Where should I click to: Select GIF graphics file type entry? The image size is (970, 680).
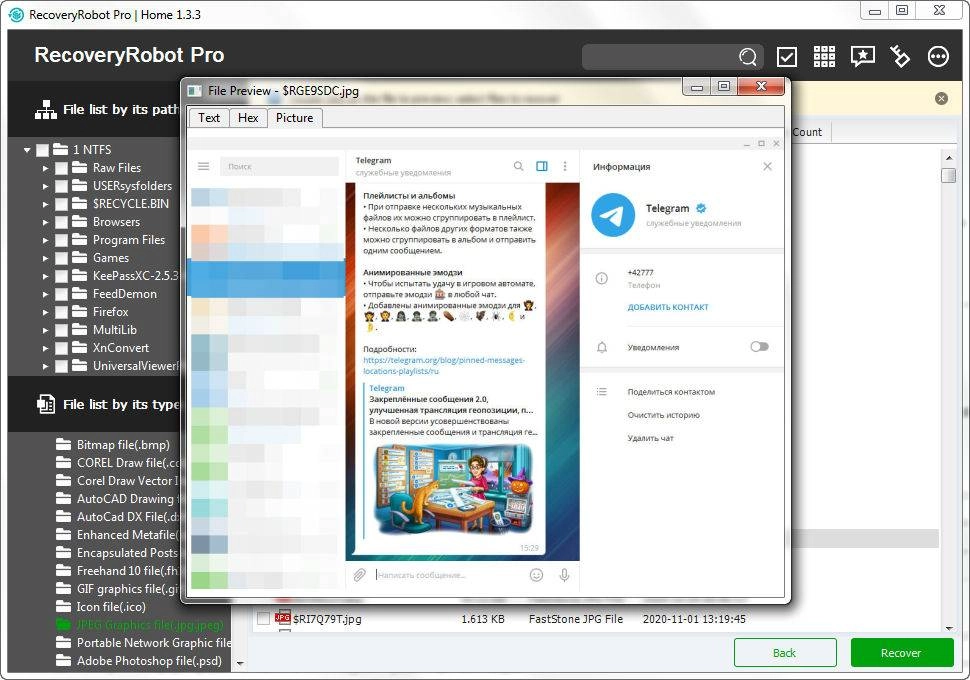(x=118, y=588)
